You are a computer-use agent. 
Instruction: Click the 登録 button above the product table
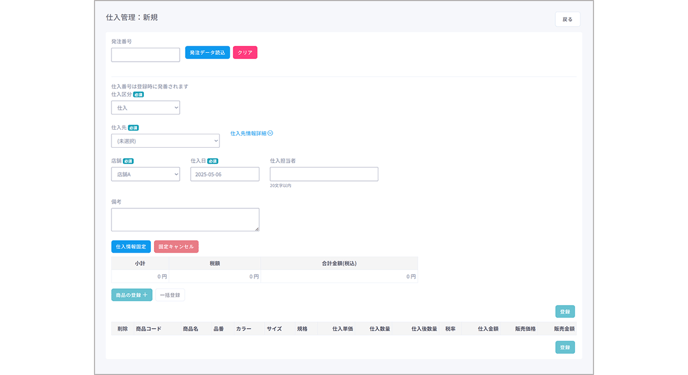(565, 311)
